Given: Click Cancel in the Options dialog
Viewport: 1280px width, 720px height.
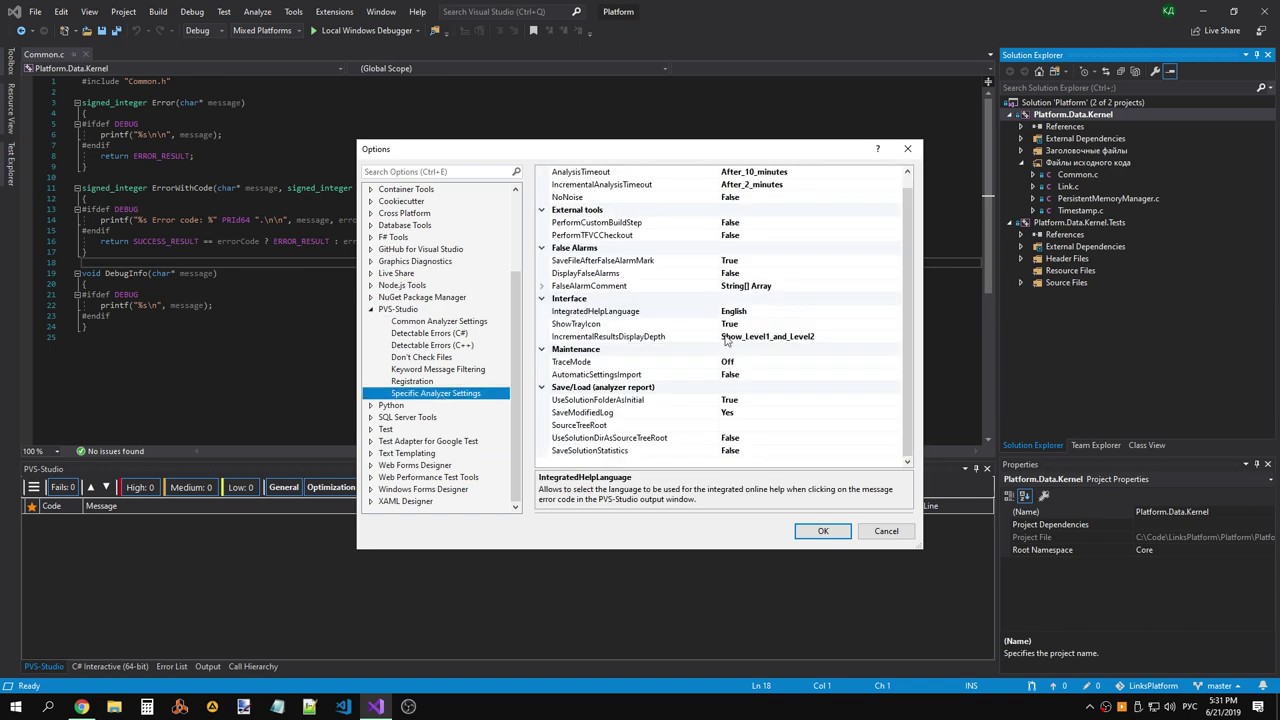Looking at the screenshot, I should (x=886, y=531).
